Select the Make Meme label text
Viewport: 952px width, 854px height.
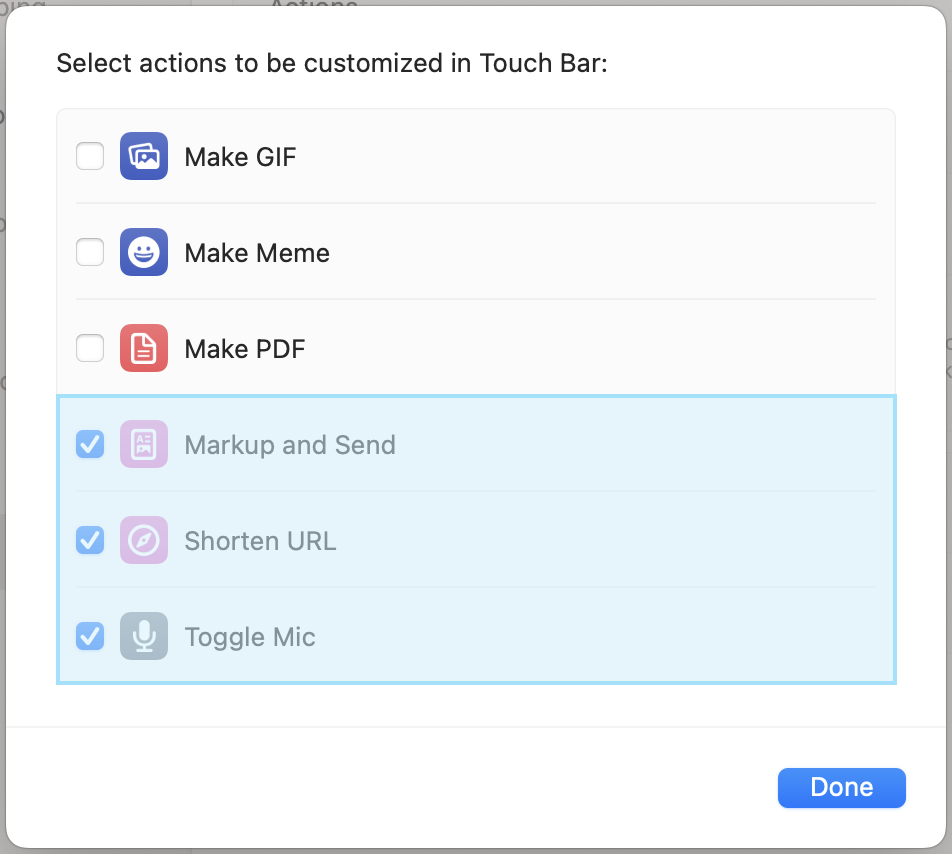[257, 253]
